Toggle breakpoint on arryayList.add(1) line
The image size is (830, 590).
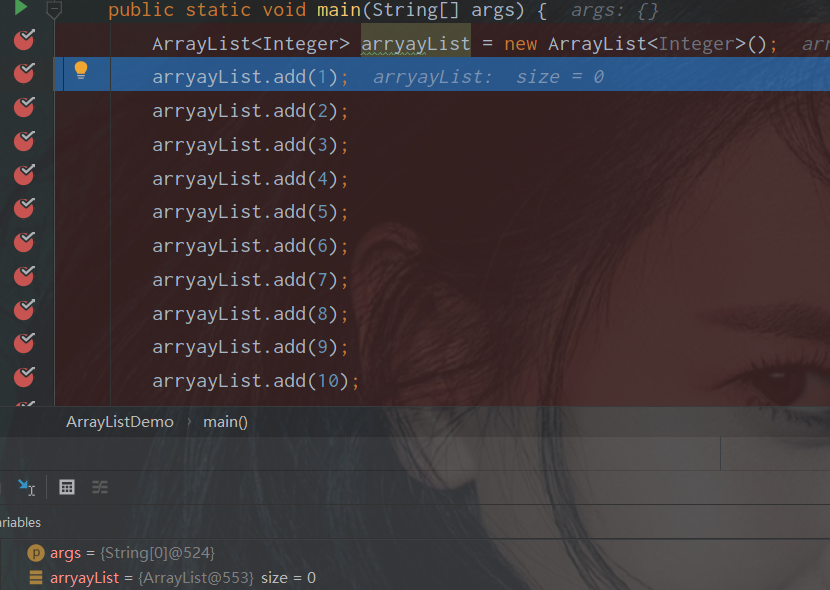pyautogui.click(x=24, y=73)
